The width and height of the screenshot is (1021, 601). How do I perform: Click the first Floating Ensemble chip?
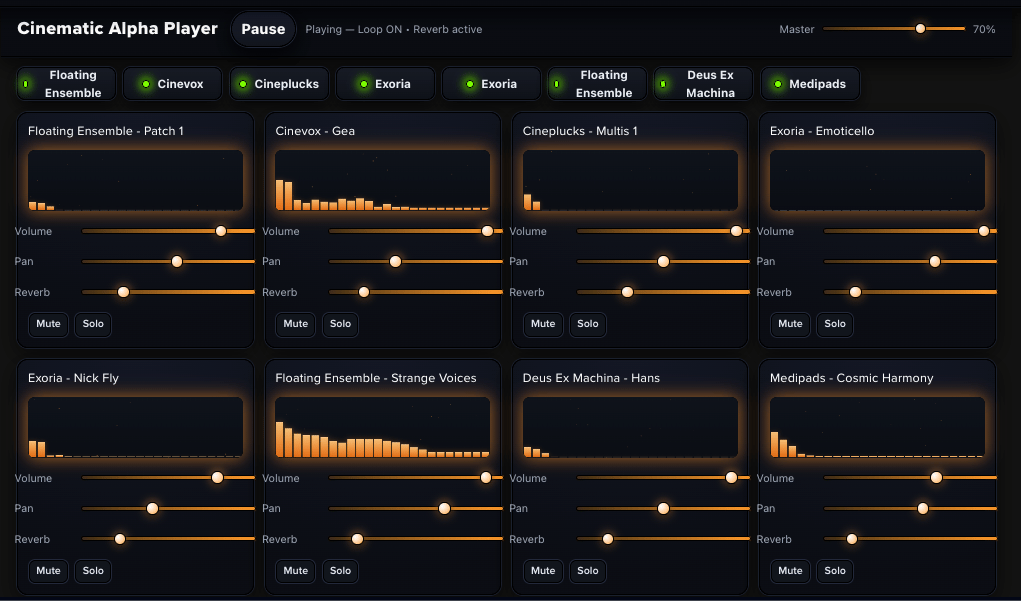[66, 84]
